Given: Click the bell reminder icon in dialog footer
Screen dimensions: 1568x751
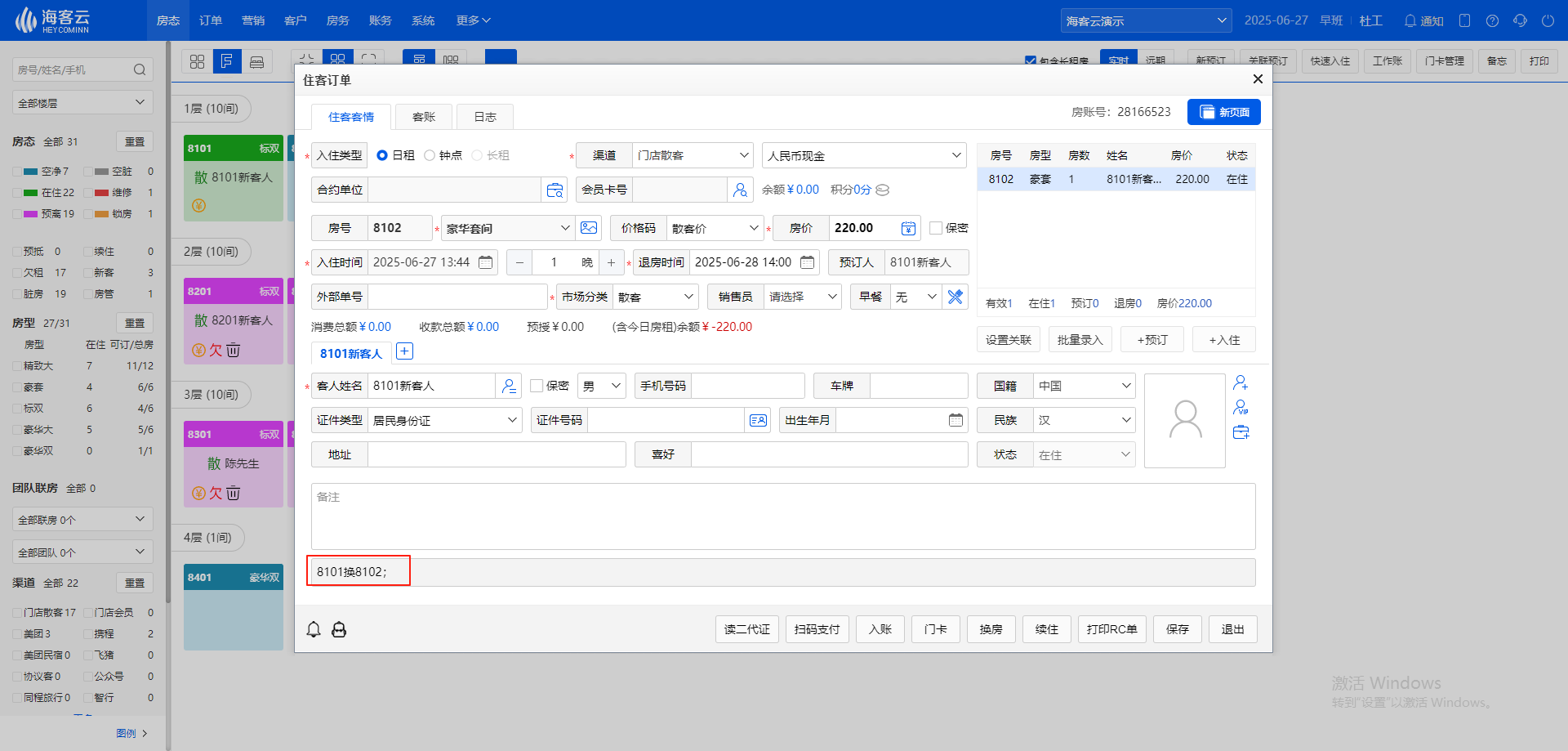Looking at the screenshot, I should click(314, 629).
